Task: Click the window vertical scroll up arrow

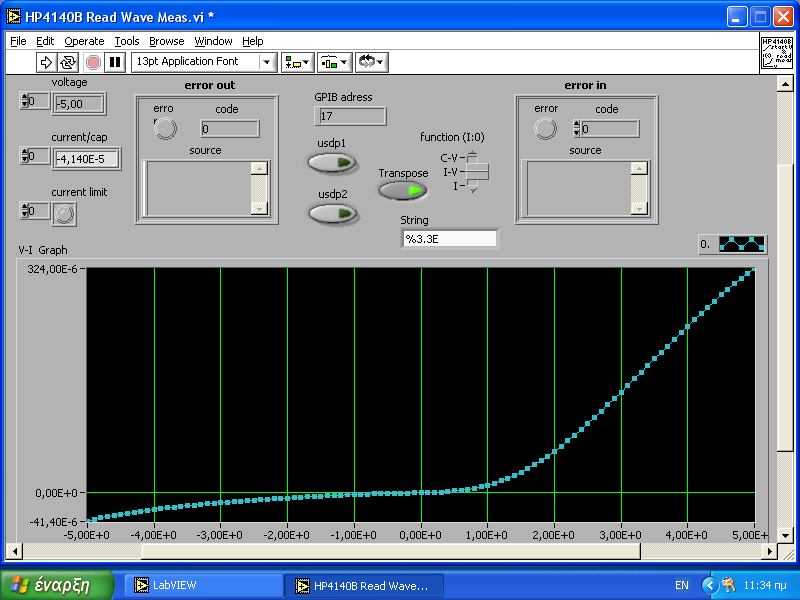Action: pyautogui.click(x=785, y=84)
